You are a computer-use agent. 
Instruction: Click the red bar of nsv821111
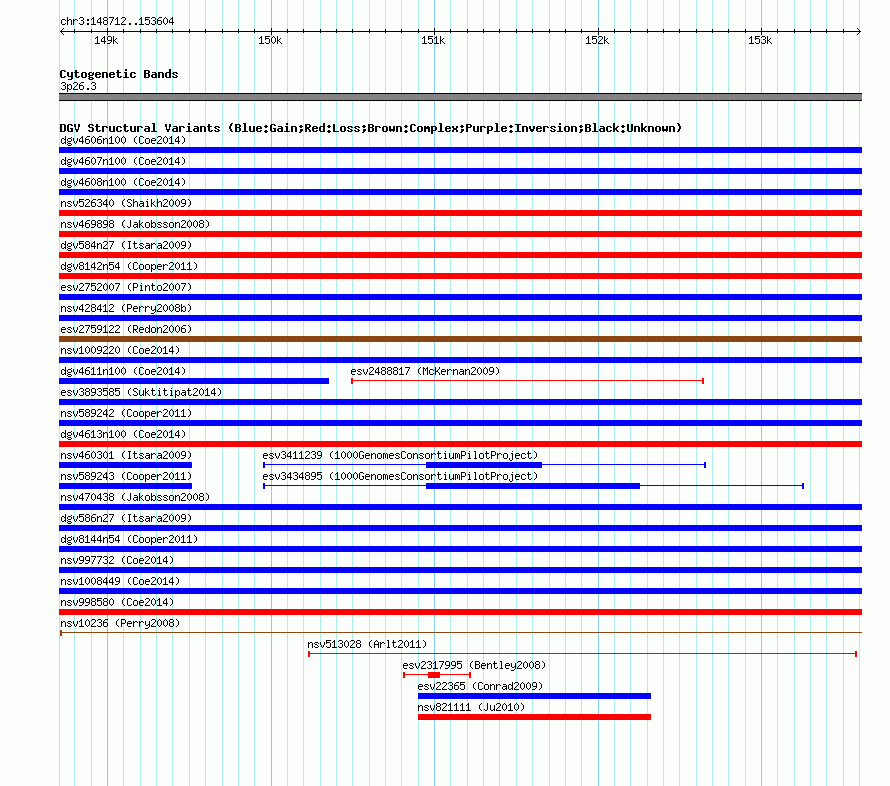534,717
